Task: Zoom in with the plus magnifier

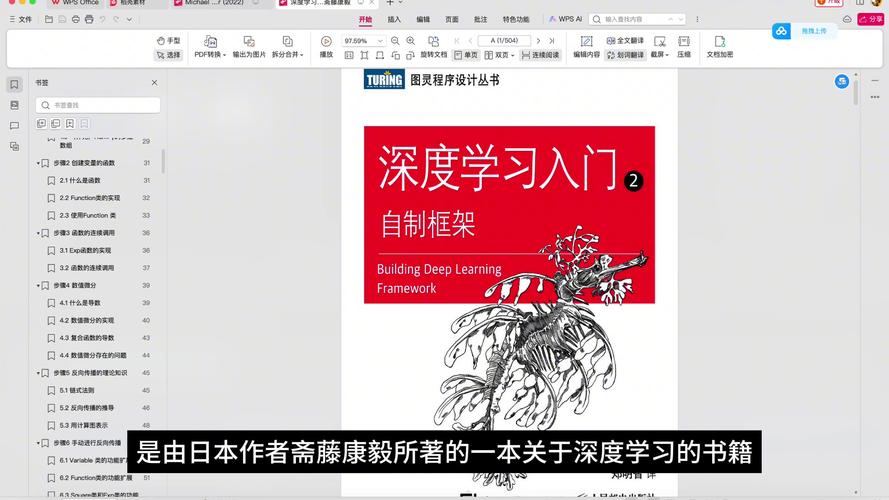Action: [411, 41]
